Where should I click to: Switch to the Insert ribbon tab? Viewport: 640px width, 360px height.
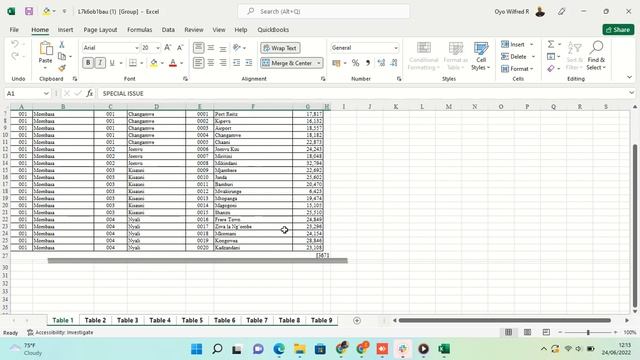65,30
